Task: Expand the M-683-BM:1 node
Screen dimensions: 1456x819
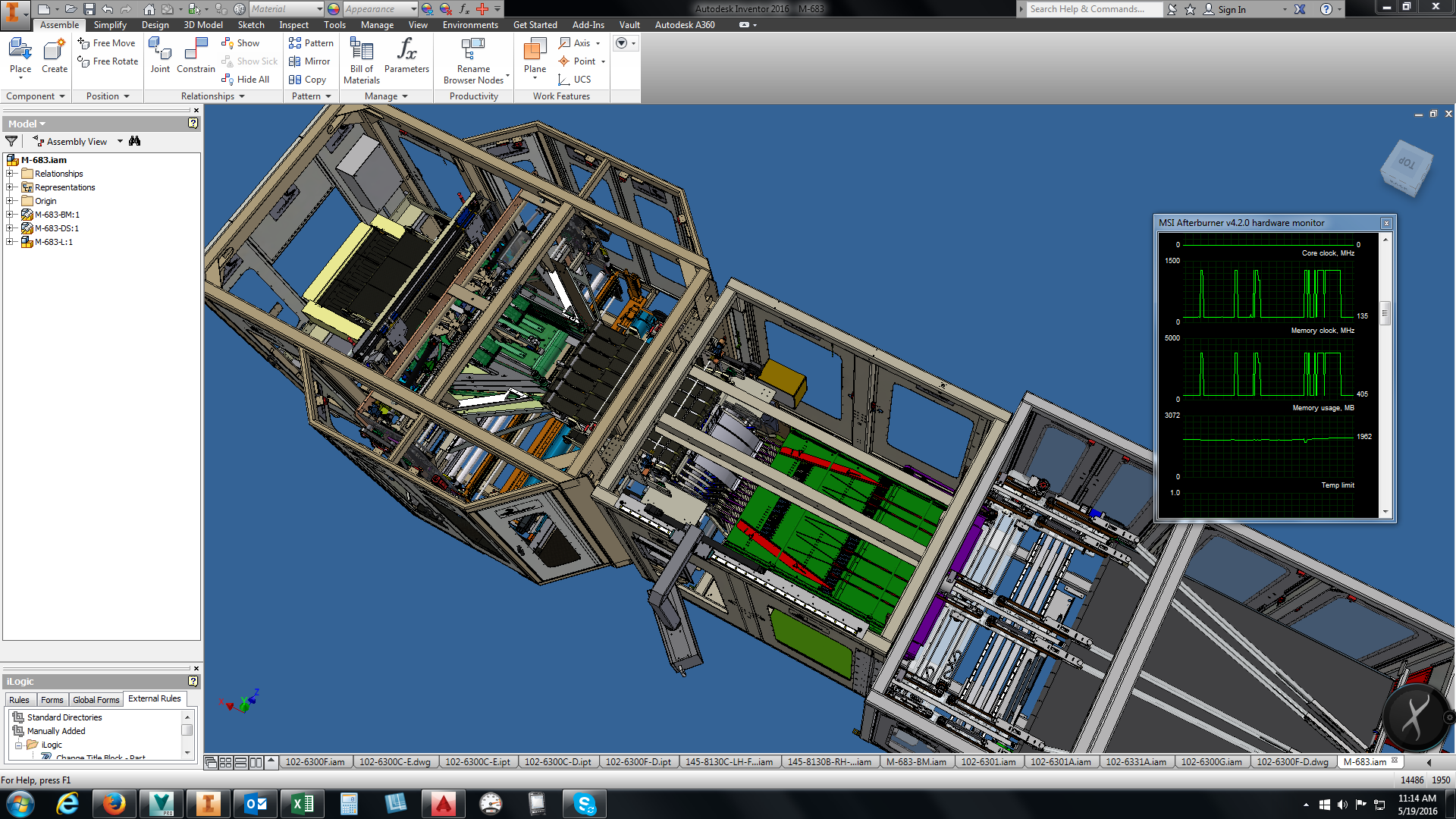Action: [10, 215]
